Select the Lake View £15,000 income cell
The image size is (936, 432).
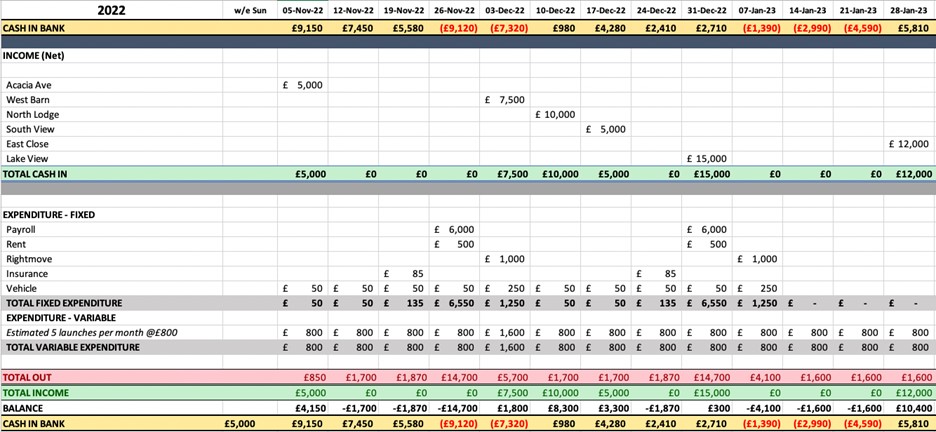[x=707, y=159]
